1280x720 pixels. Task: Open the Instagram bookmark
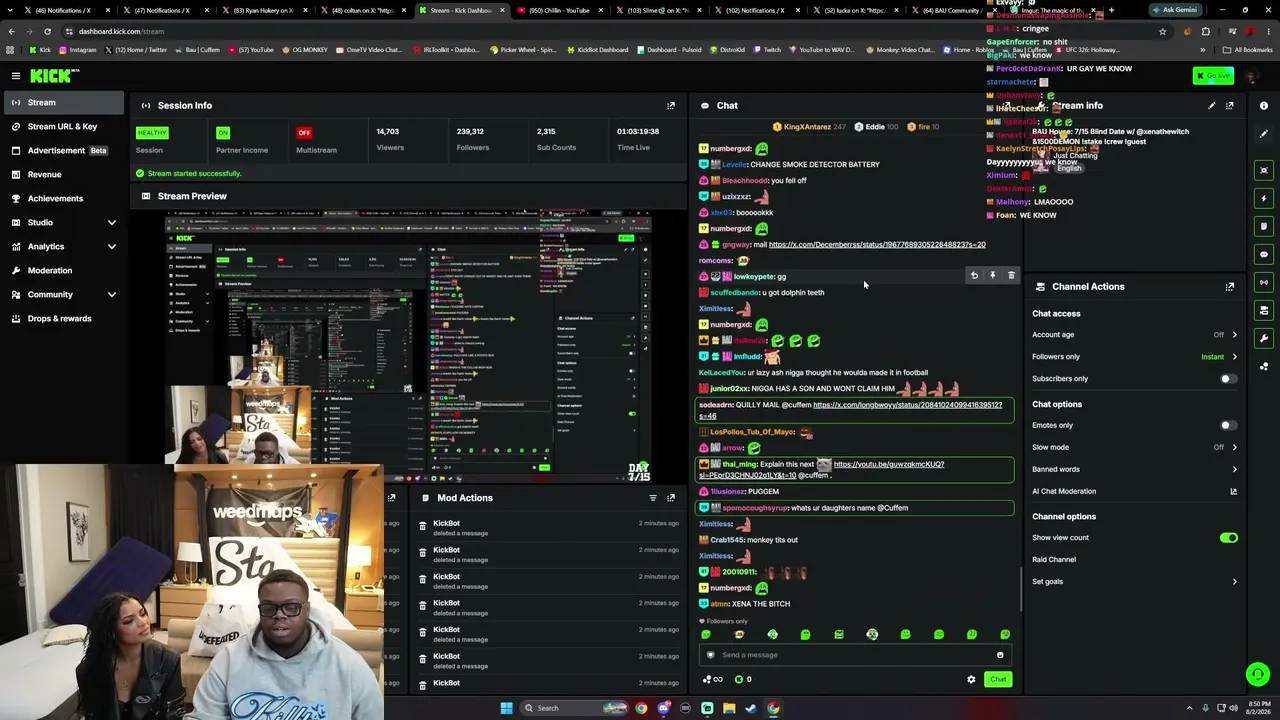pos(78,49)
